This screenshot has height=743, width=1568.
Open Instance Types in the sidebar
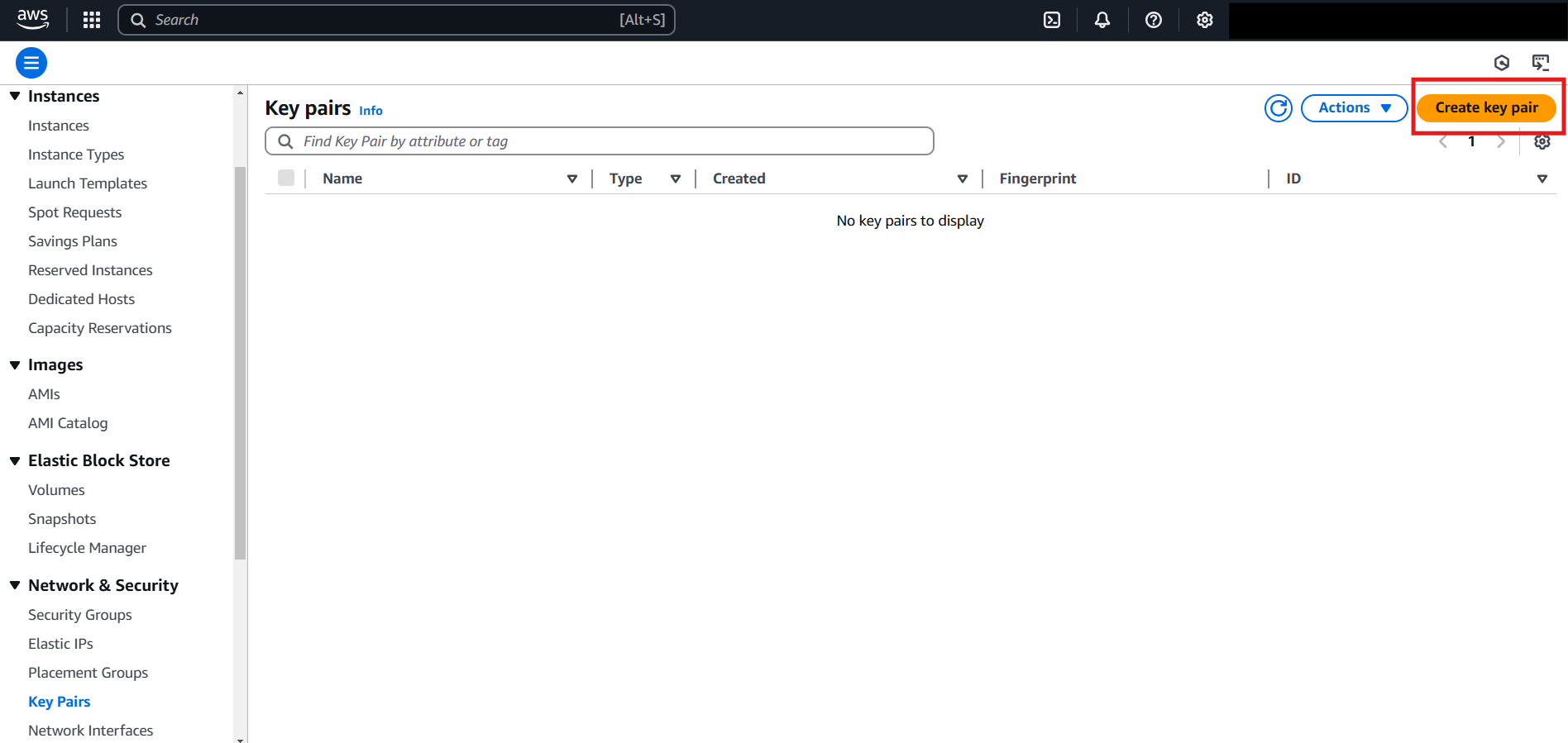click(x=76, y=155)
